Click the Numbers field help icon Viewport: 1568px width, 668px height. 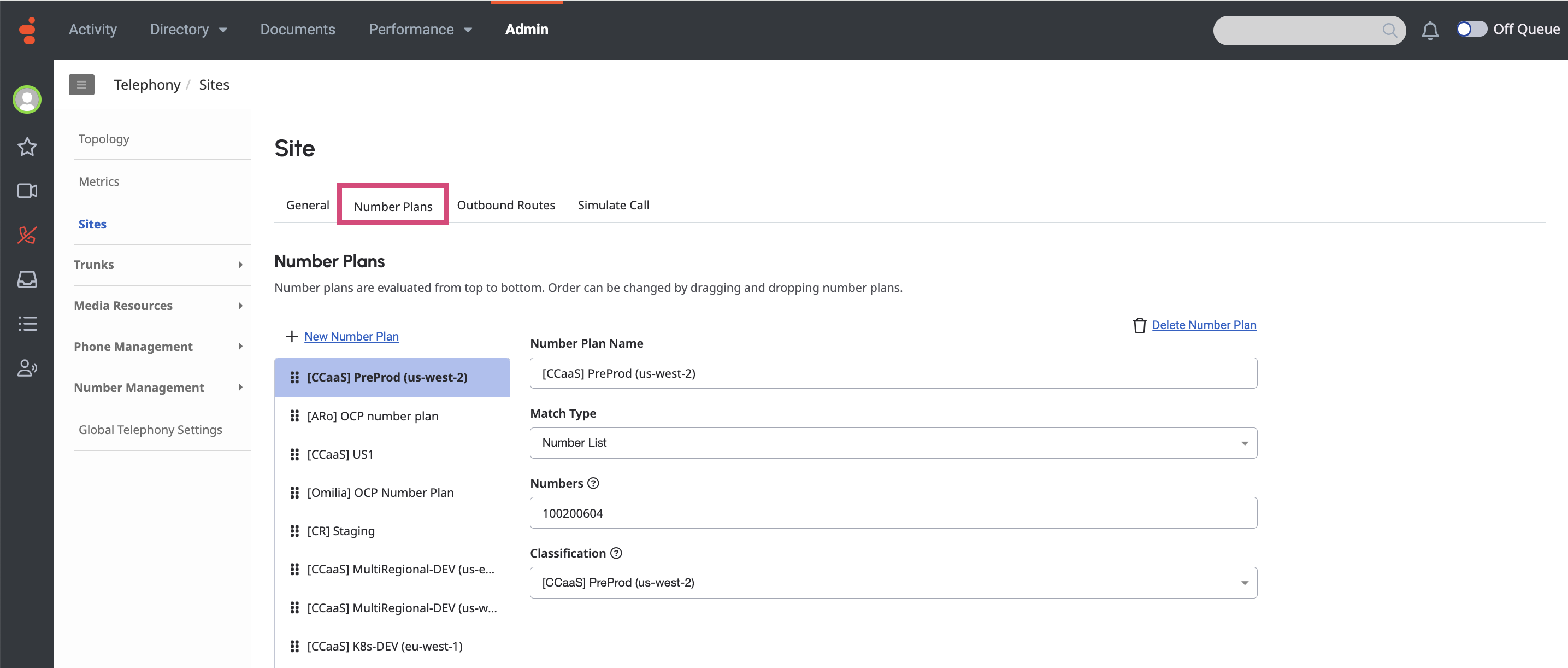593,483
